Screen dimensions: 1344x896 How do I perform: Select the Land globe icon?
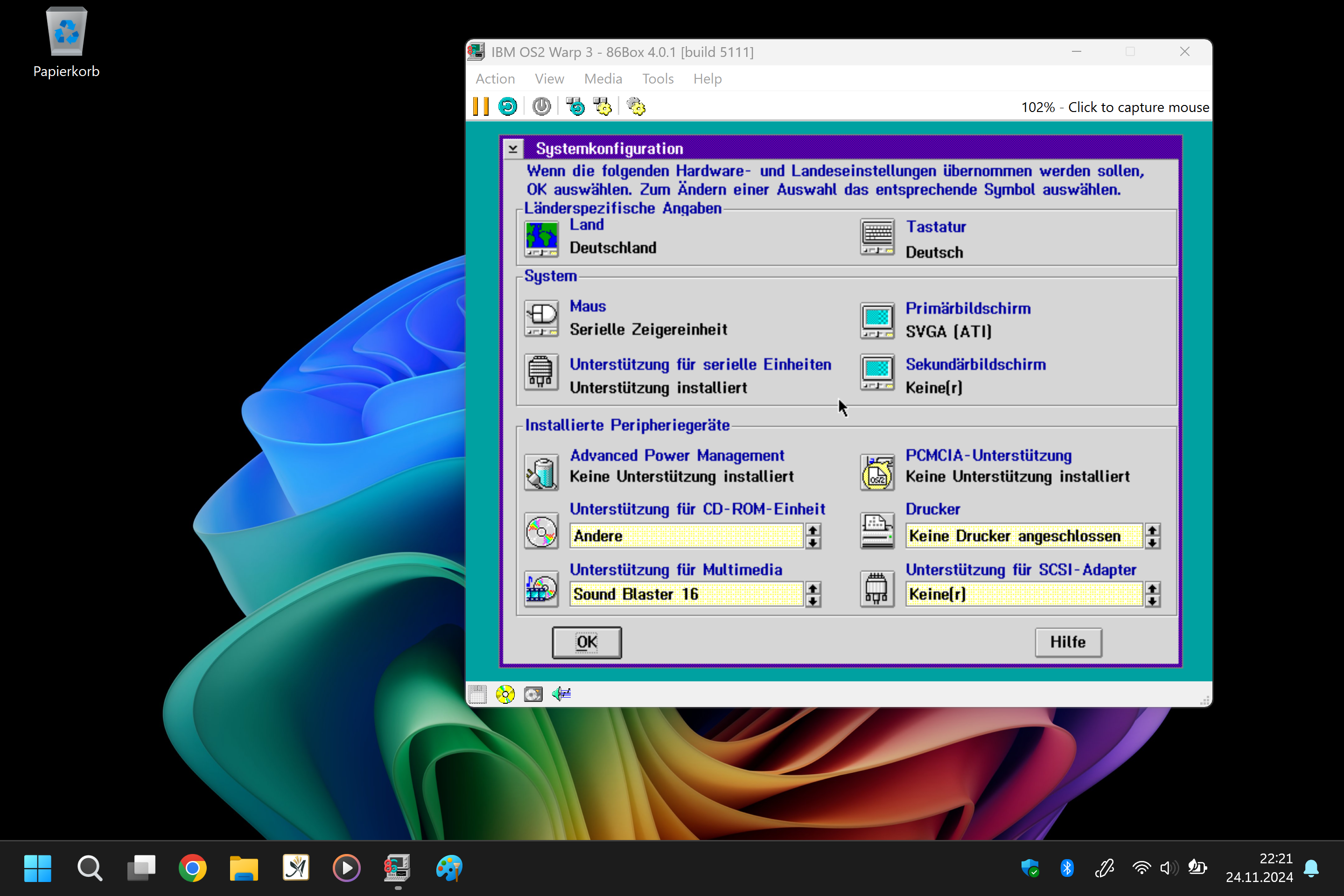tap(541, 239)
